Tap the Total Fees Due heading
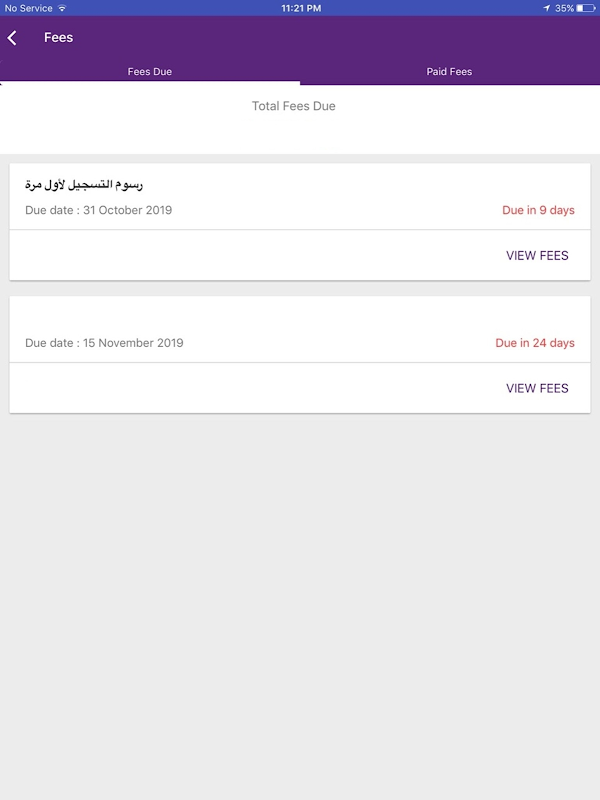The width and height of the screenshot is (600, 800). click(x=294, y=106)
